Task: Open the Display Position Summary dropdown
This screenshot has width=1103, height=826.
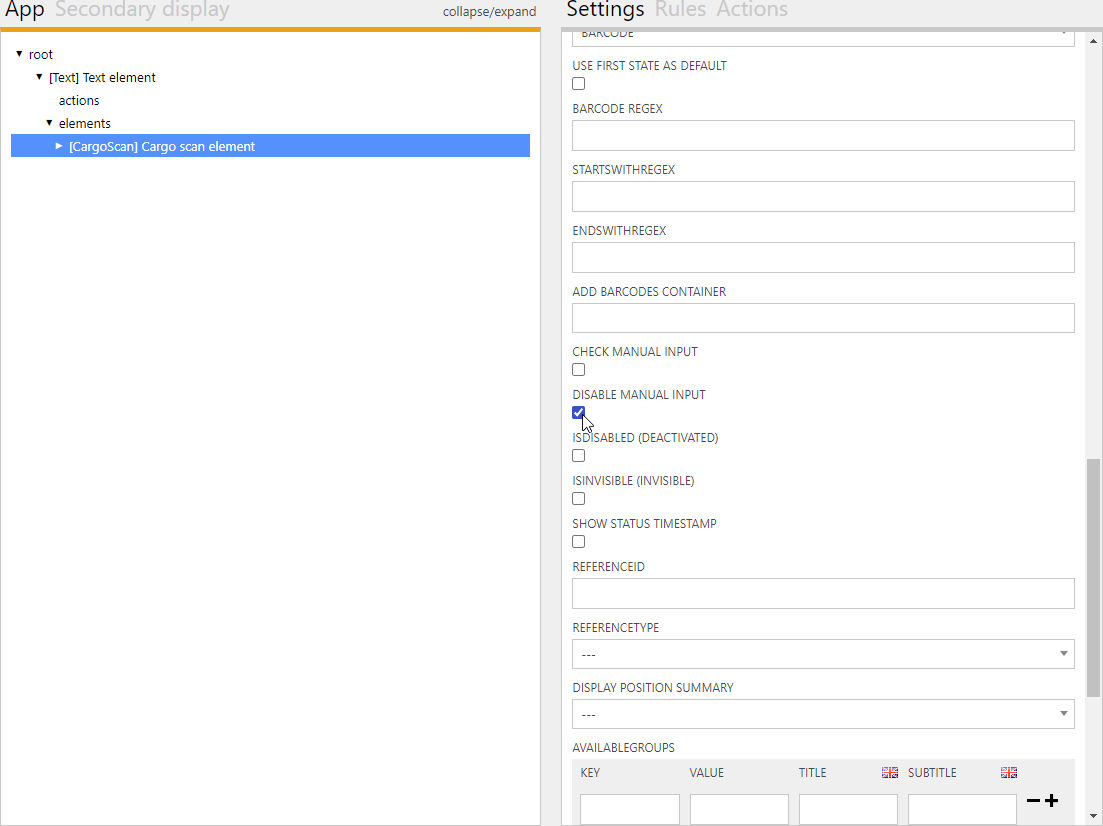Action: (822, 714)
